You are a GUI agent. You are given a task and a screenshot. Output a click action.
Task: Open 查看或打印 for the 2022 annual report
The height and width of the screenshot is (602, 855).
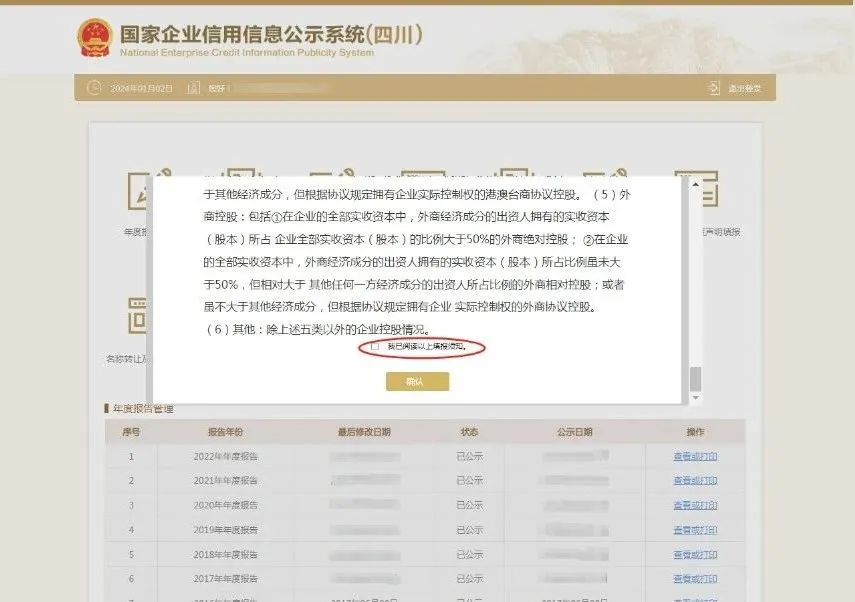[695, 456]
